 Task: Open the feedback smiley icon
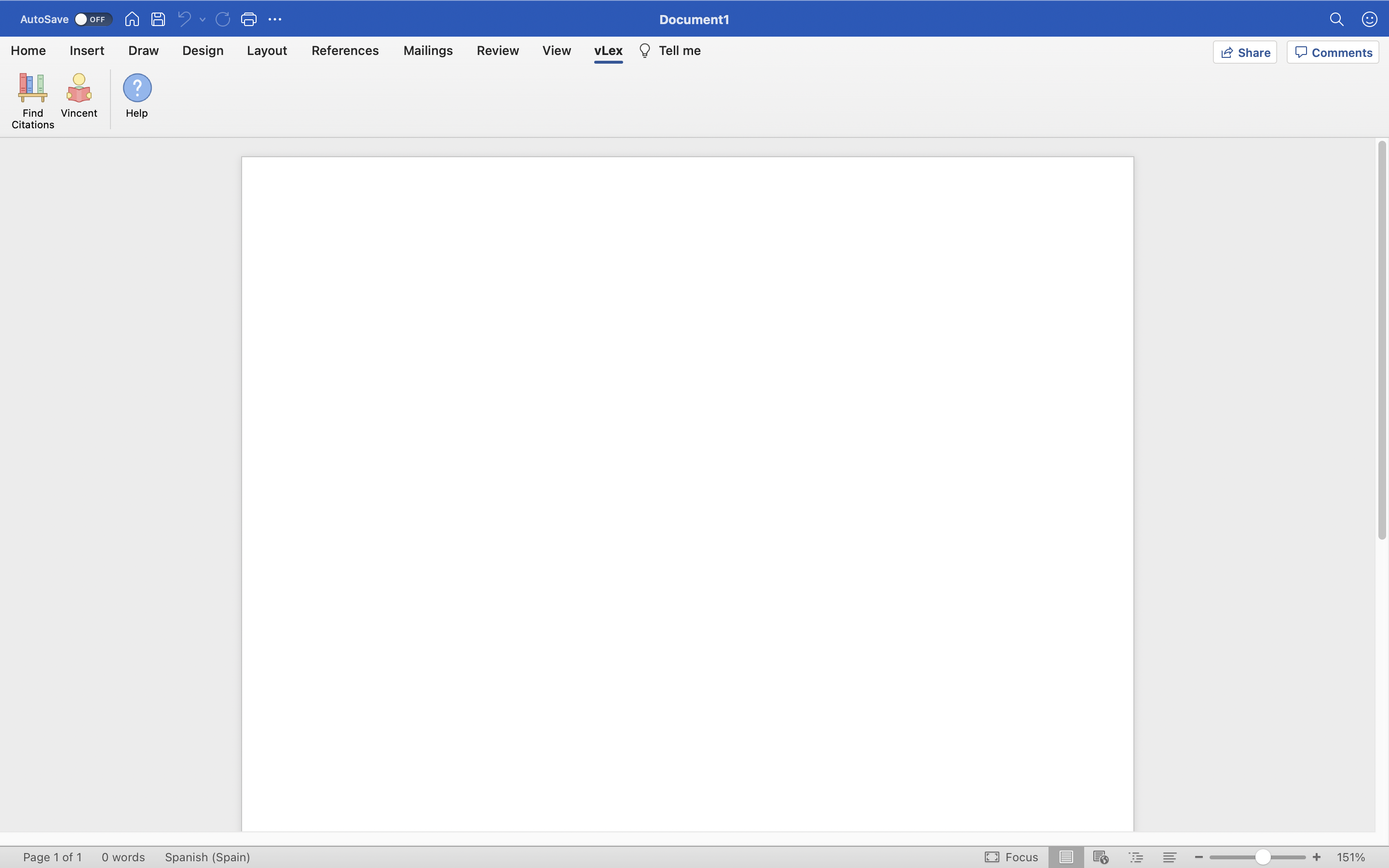pos(1370,19)
